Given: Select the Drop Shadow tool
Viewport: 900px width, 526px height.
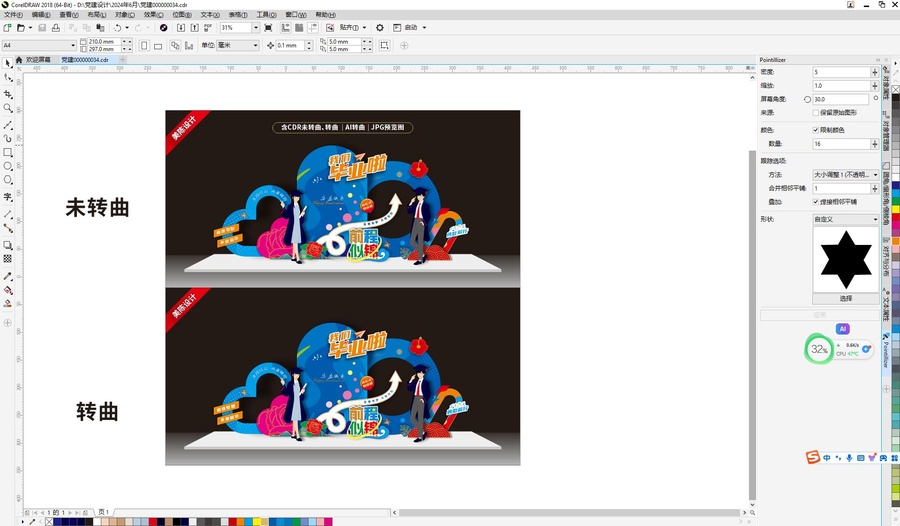Looking at the screenshot, I should [x=7, y=245].
